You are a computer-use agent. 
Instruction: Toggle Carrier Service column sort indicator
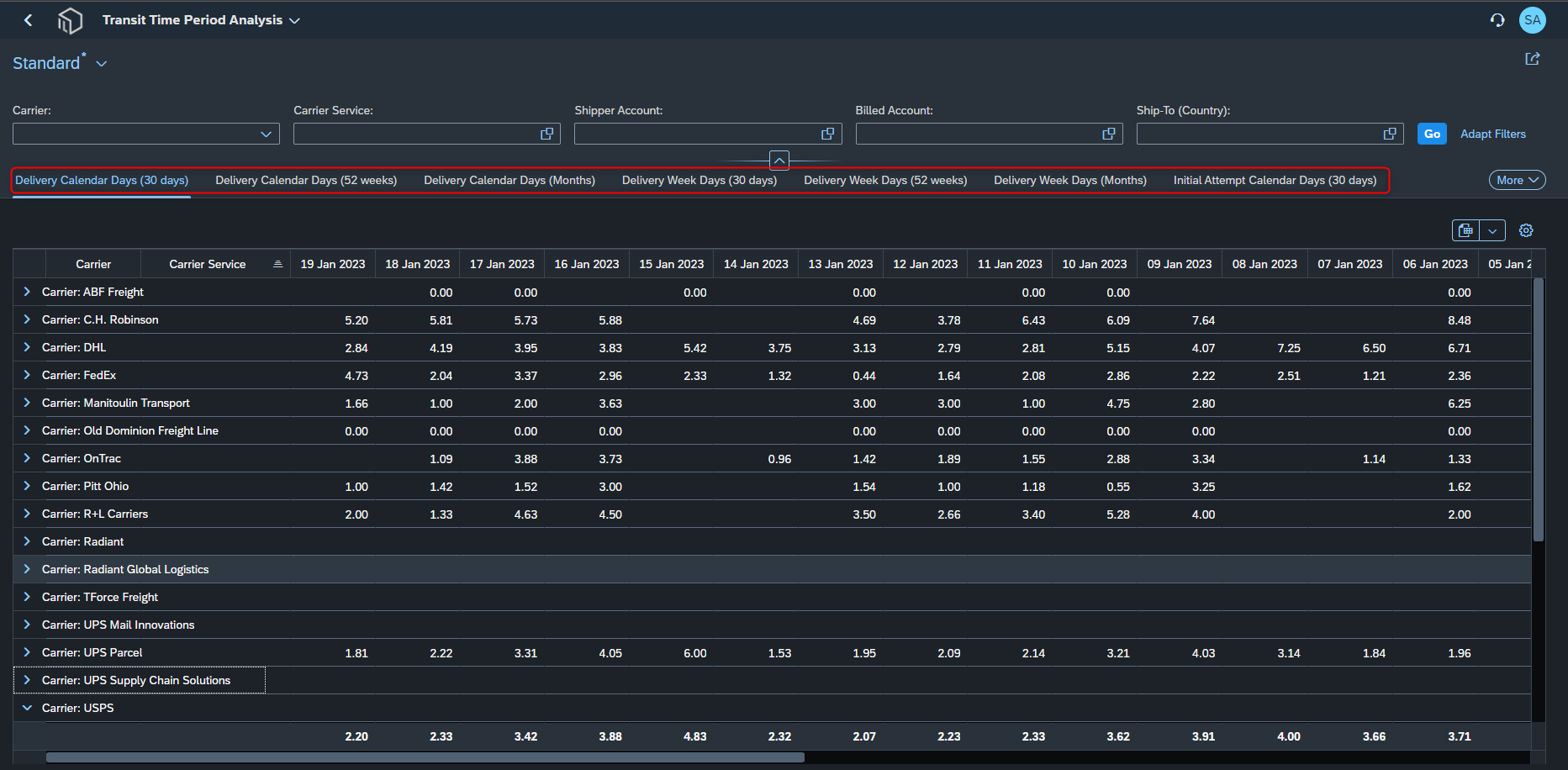pyautogui.click(x=277, y=264)
